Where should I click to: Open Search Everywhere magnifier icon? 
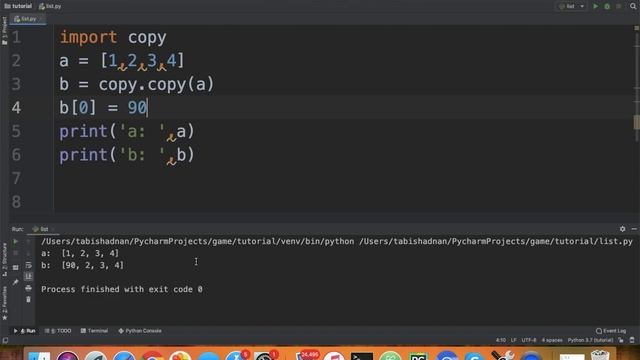coord(633,6)
